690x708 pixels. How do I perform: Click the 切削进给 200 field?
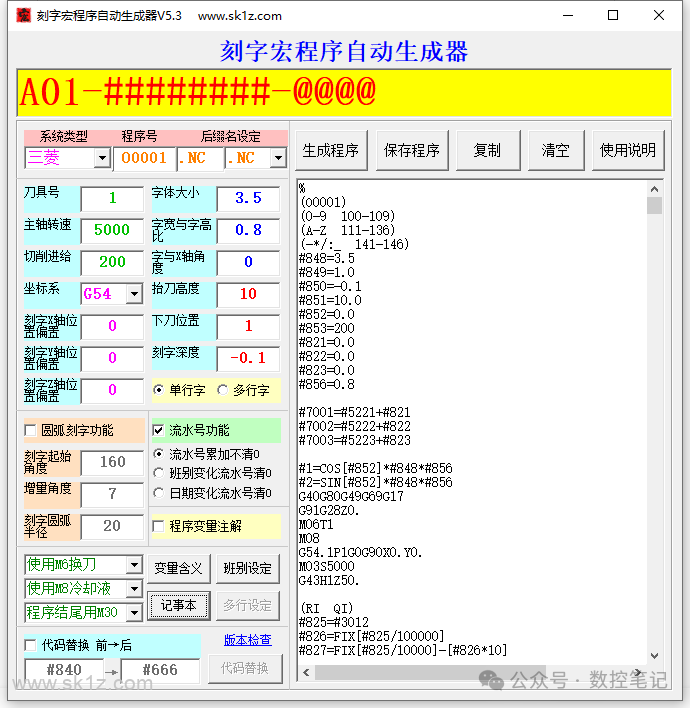coord(112,262)
